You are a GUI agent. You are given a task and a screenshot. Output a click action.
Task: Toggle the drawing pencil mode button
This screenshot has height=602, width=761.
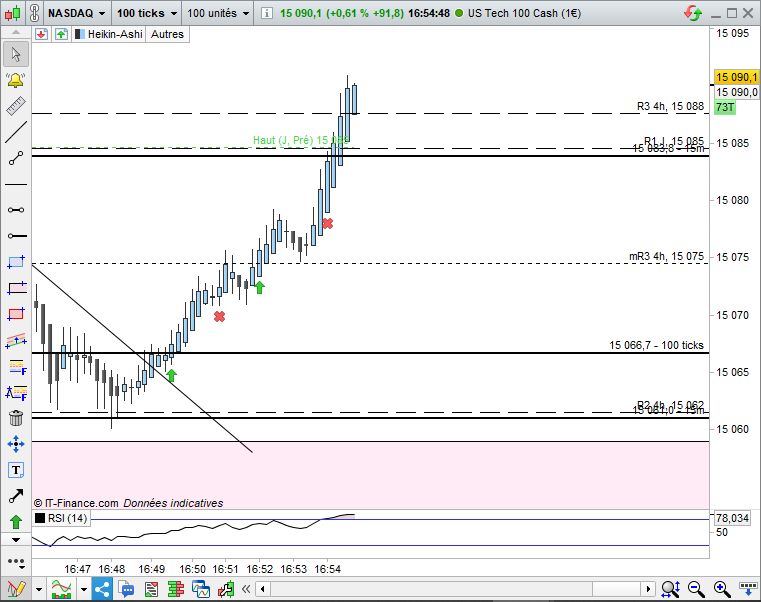[x=16, y=589]
